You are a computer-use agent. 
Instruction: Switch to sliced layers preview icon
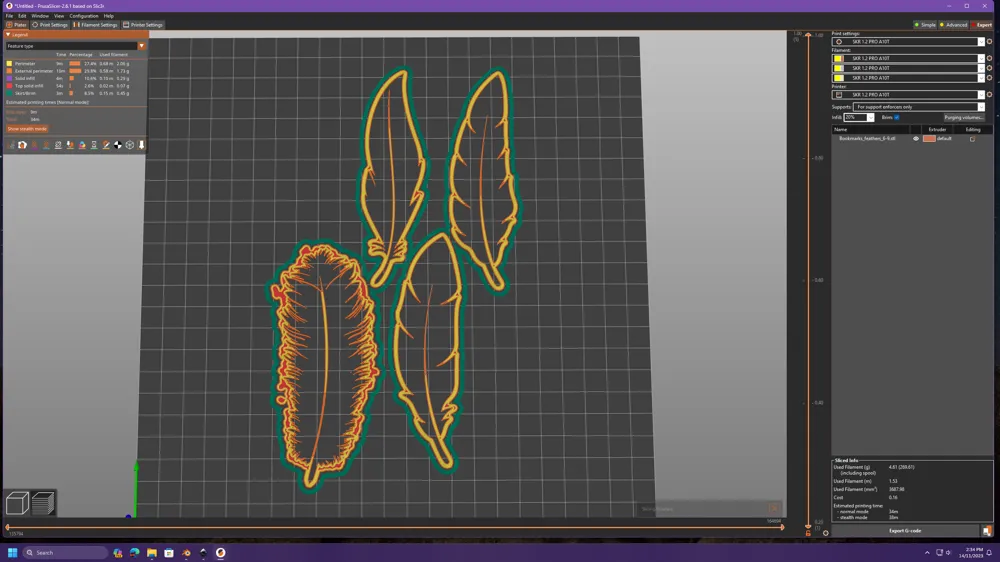click(43, 503)
